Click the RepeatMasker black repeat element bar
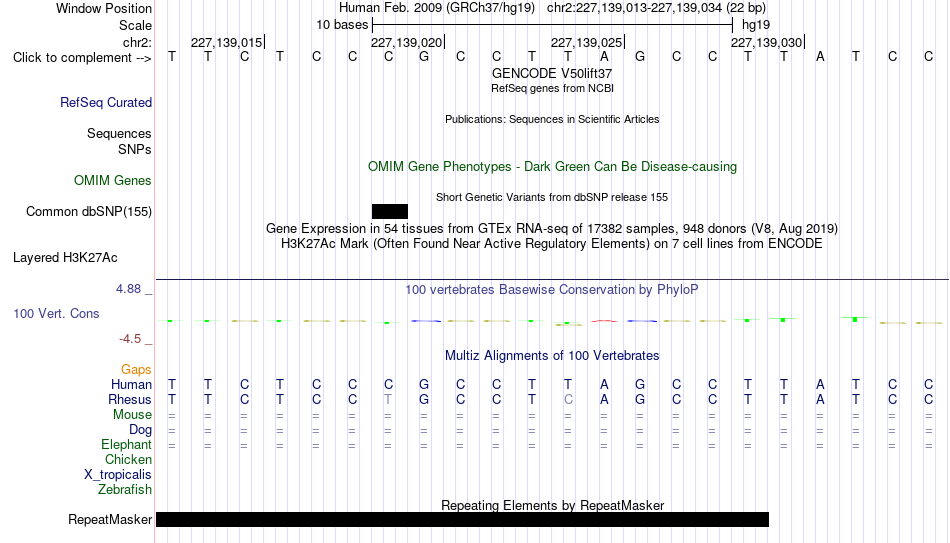The image size is (950, 543). click(462, 519)
